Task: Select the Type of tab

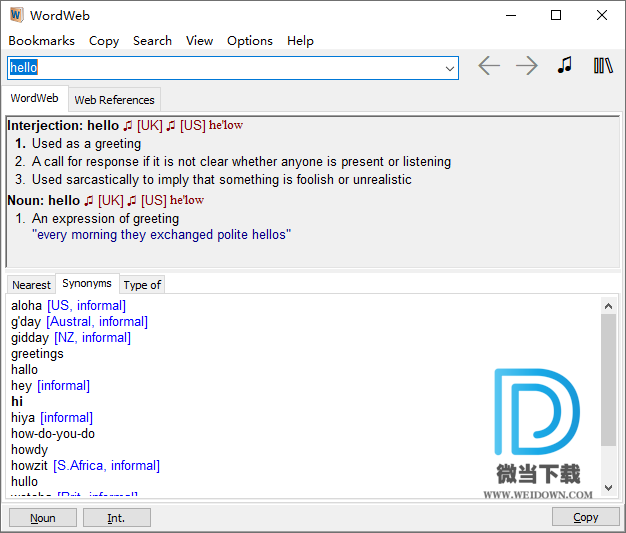Action: [142, 285]
